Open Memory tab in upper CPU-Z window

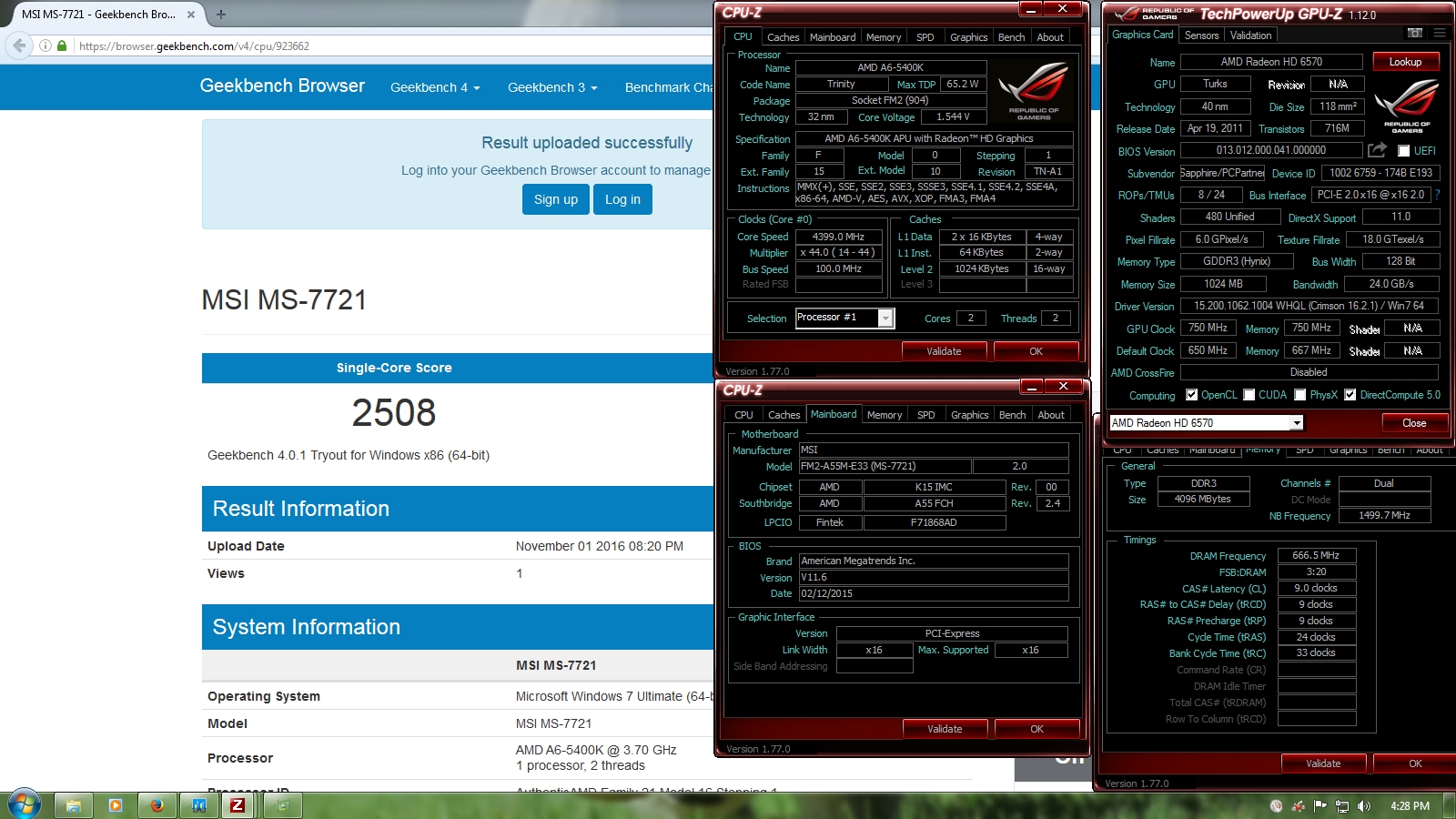[x=884, y=37]
